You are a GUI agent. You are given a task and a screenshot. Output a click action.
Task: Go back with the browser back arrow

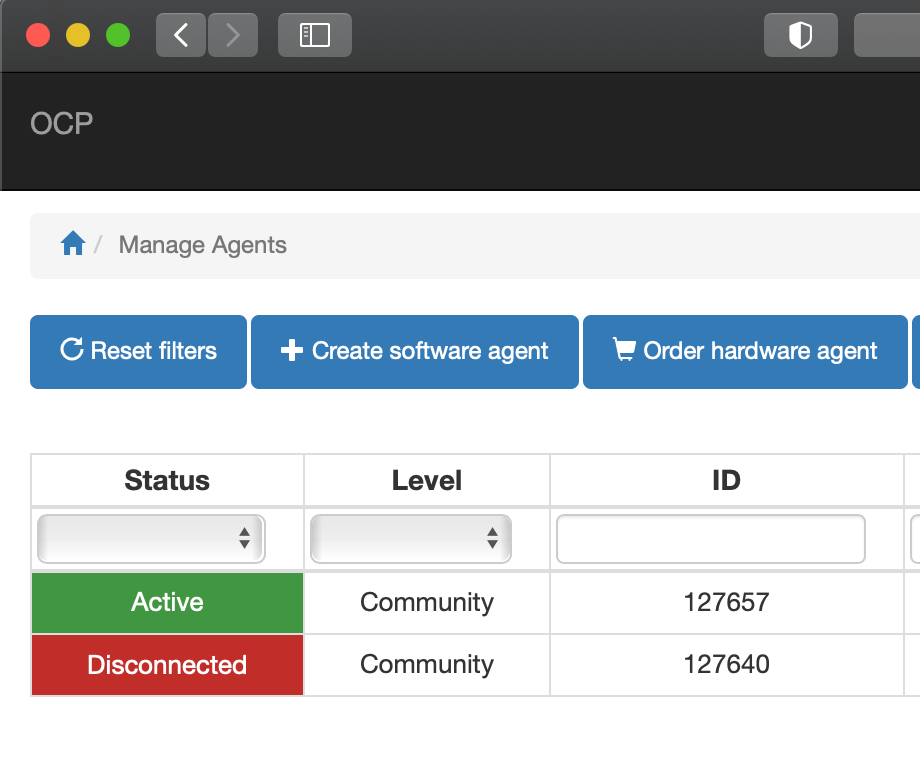(x=181, y=35)
